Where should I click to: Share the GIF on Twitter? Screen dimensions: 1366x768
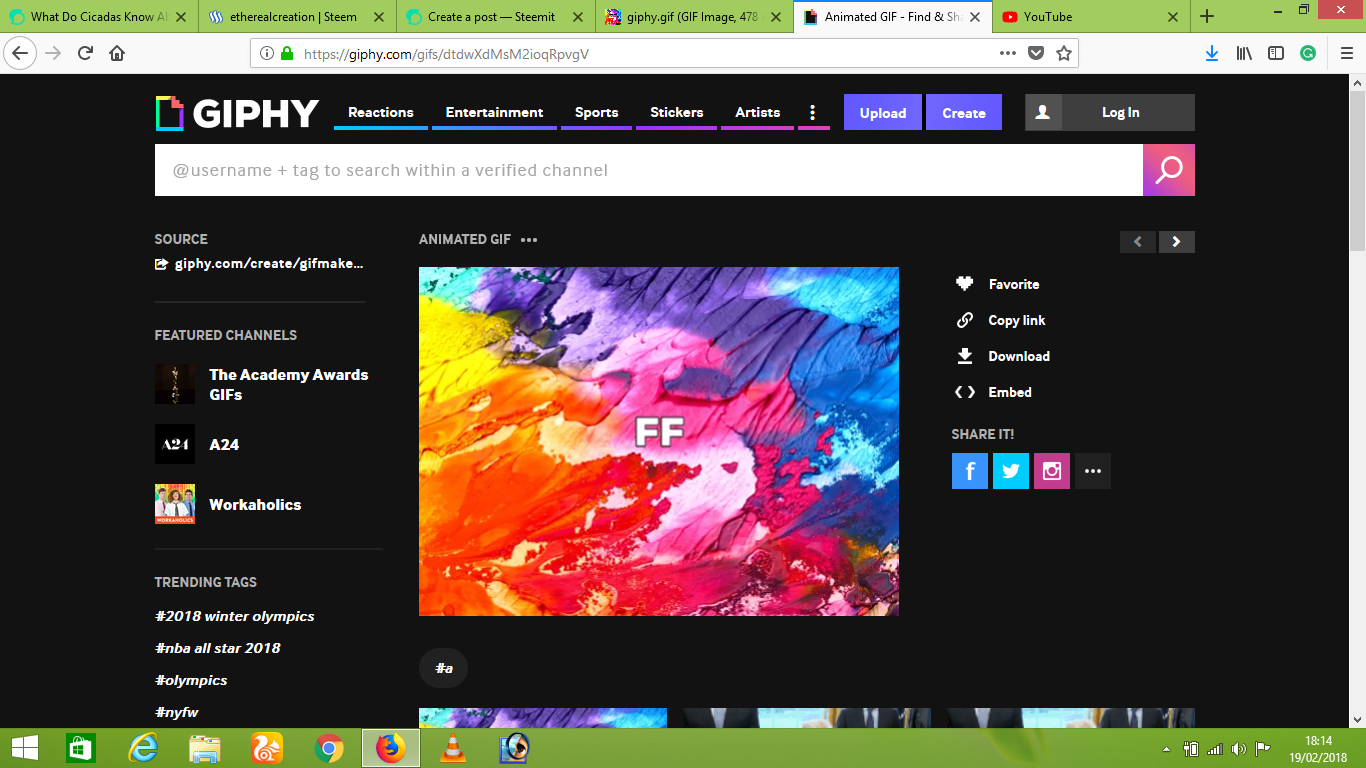[1010, 470]
